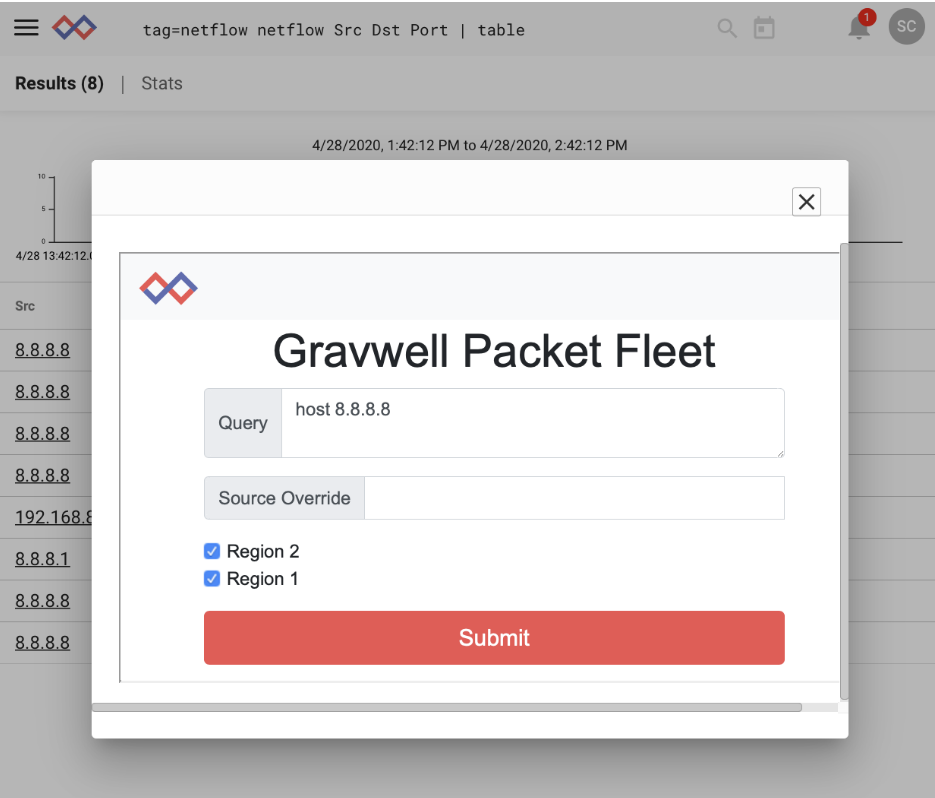Viewport: 935px width, 798px height.
Task: Click the Region 1 label
Action: click(262, 579)
